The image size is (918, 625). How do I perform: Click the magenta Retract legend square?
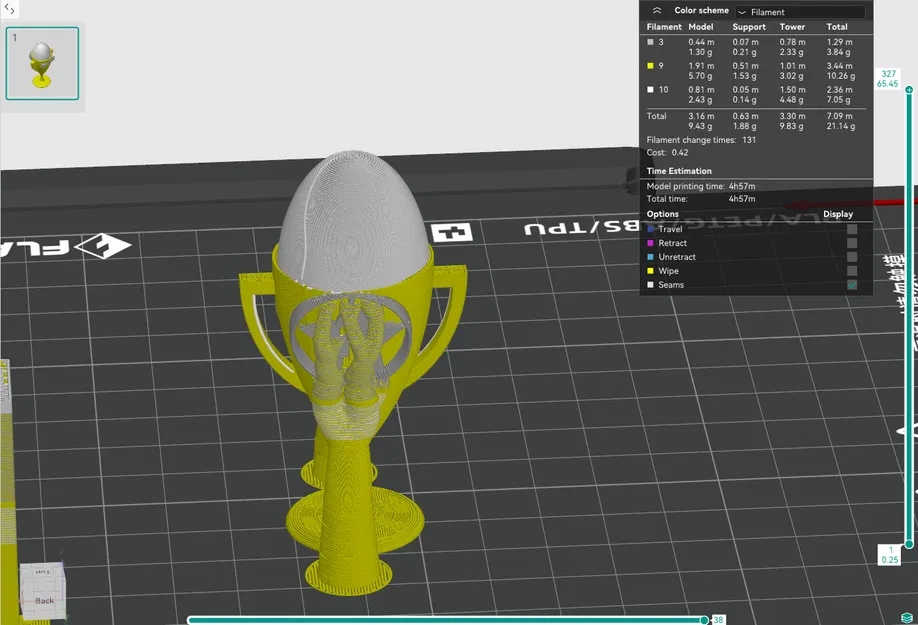(x=651, y=243)
